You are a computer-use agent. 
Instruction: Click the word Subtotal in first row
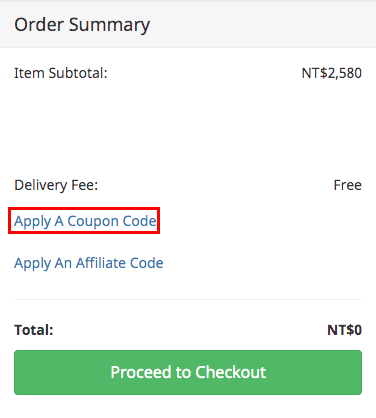point(78,73)
